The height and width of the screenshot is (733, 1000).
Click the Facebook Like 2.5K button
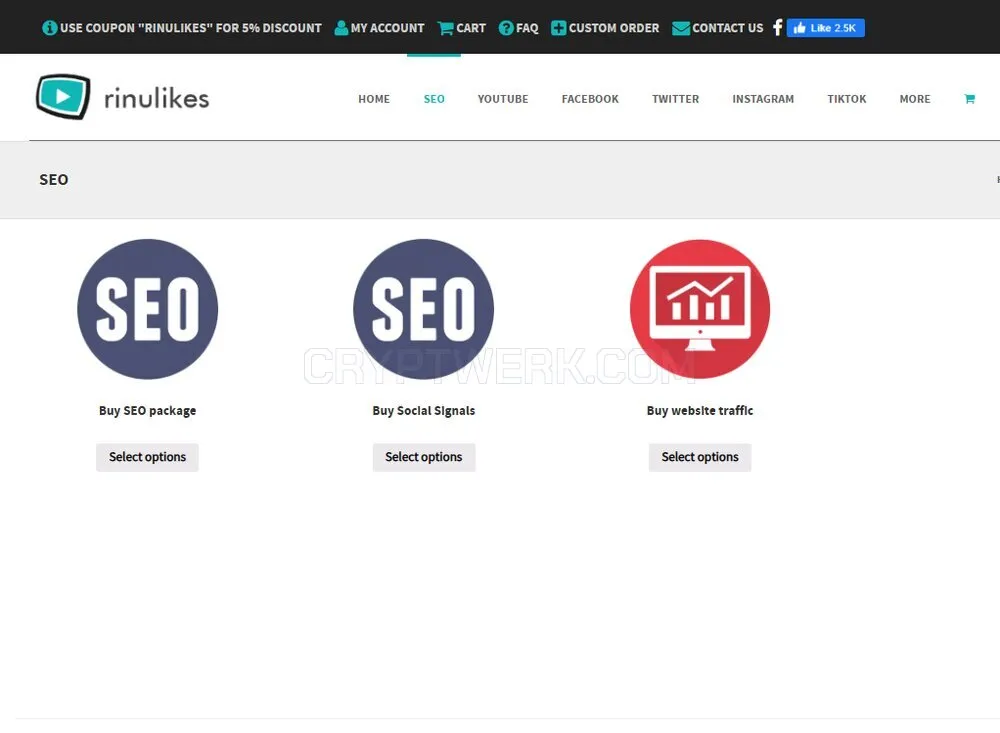click(x=825, y=28)
